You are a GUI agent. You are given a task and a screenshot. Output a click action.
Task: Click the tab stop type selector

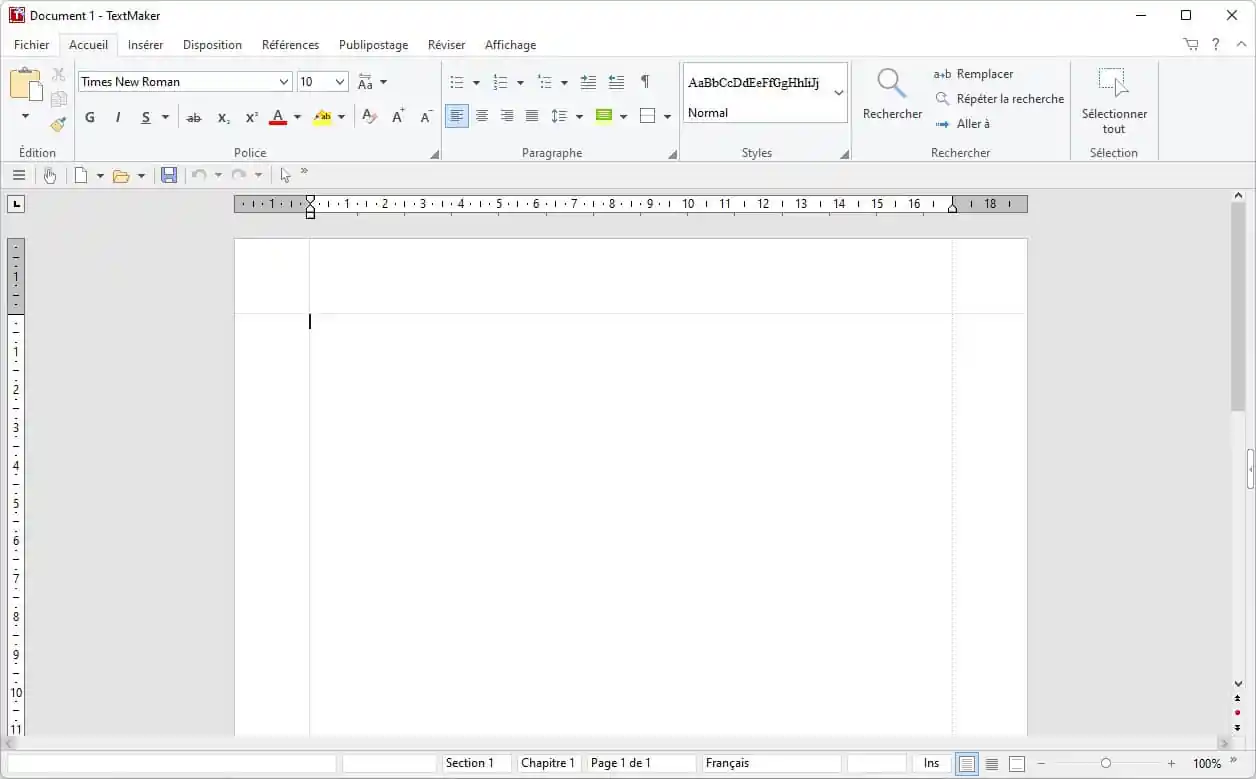(x=16, y=204)
